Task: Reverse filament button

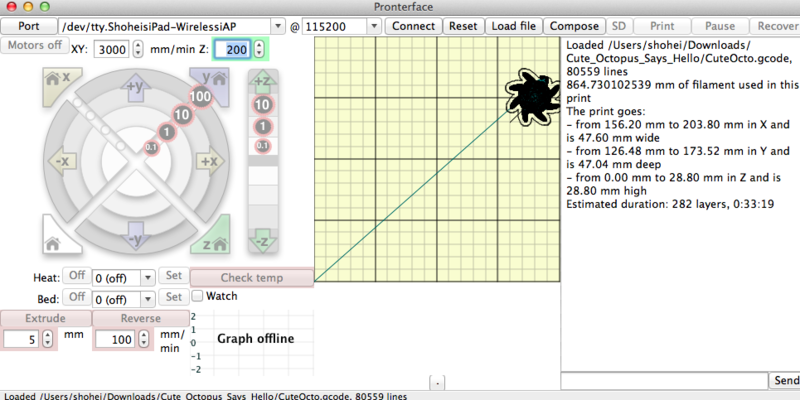Action: point(140,318)
